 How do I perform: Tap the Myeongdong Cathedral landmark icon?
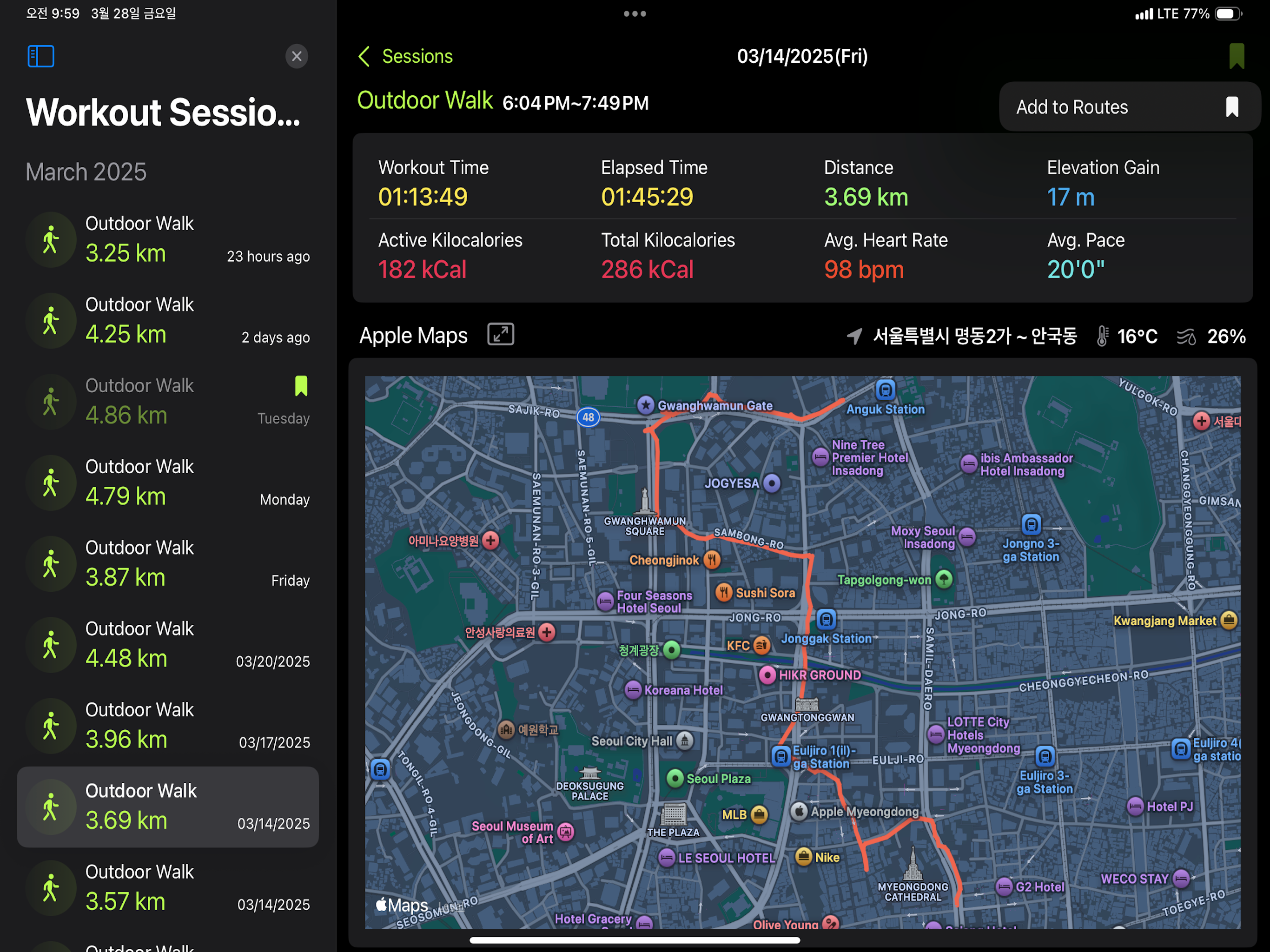[x=913, y=864]
